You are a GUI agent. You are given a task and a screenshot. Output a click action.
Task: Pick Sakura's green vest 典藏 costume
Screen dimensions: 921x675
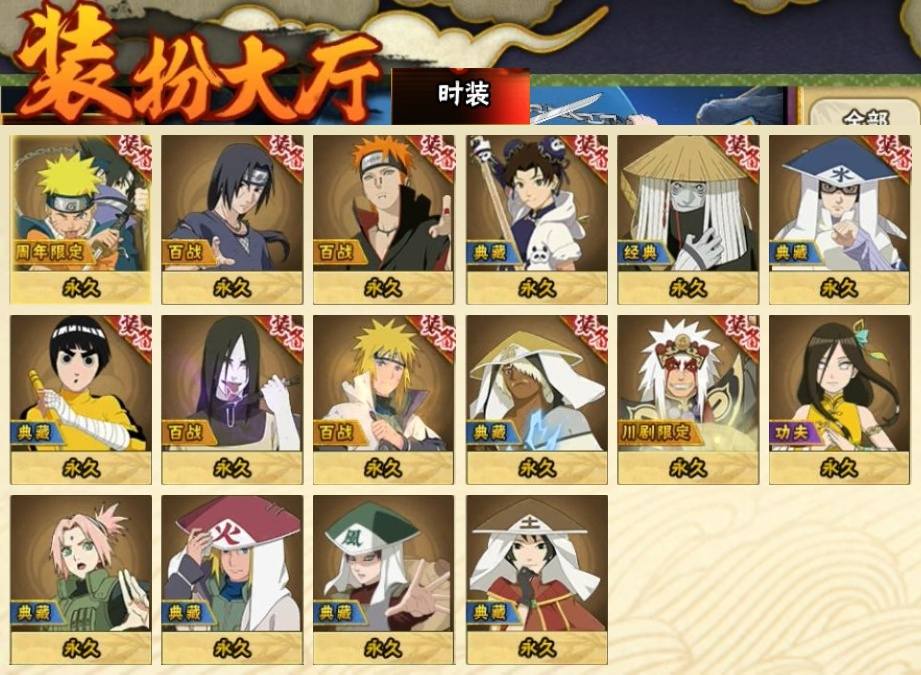(x=81, y=580)
